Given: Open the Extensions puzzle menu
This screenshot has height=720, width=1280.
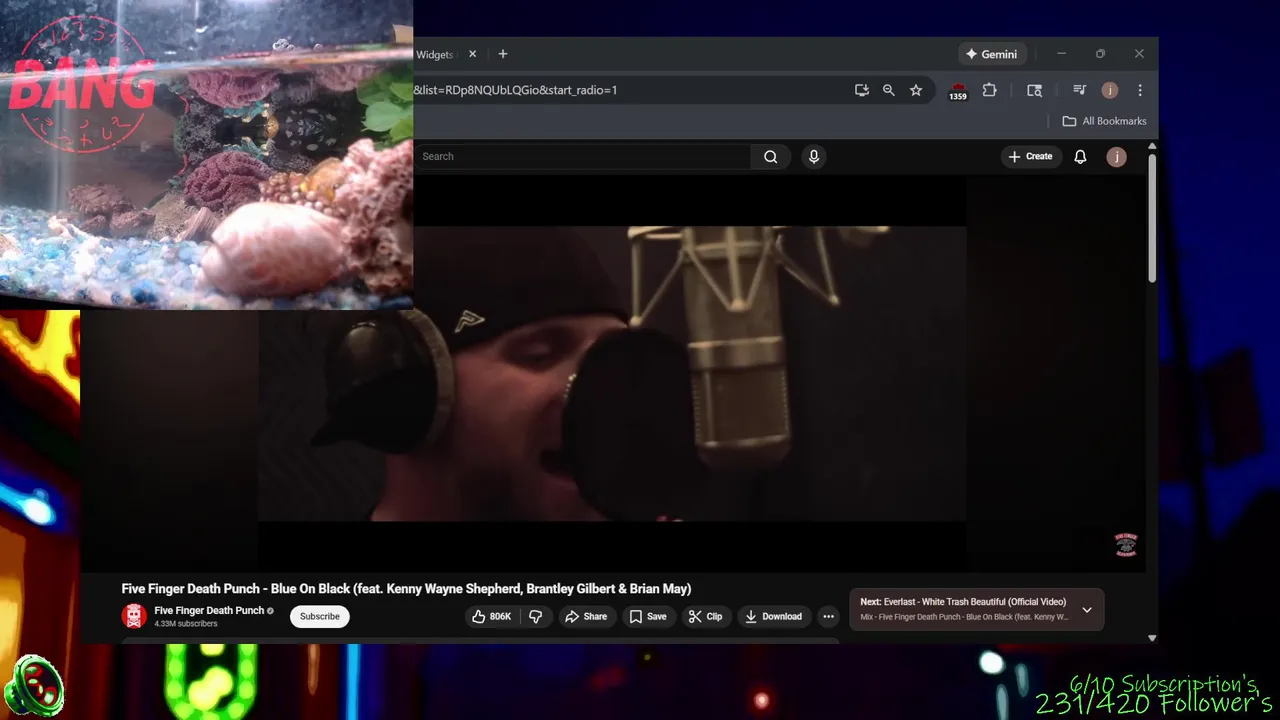Looking at the screenshot, I should (x=990, y=90).
